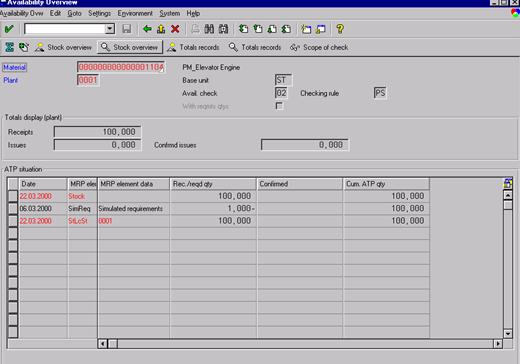Select the SimReq row selector box
This screenshot has width=520, height=364.
pos(13,209)
